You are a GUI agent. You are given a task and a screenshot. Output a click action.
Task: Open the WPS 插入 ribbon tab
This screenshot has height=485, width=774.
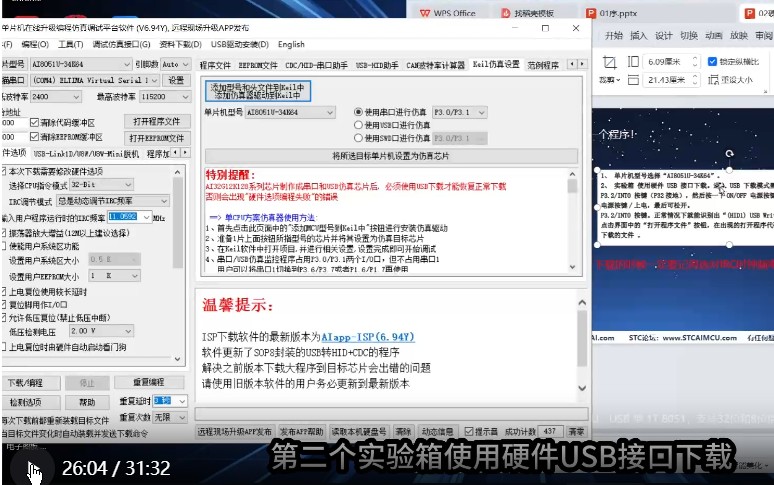tap(638, 36)
